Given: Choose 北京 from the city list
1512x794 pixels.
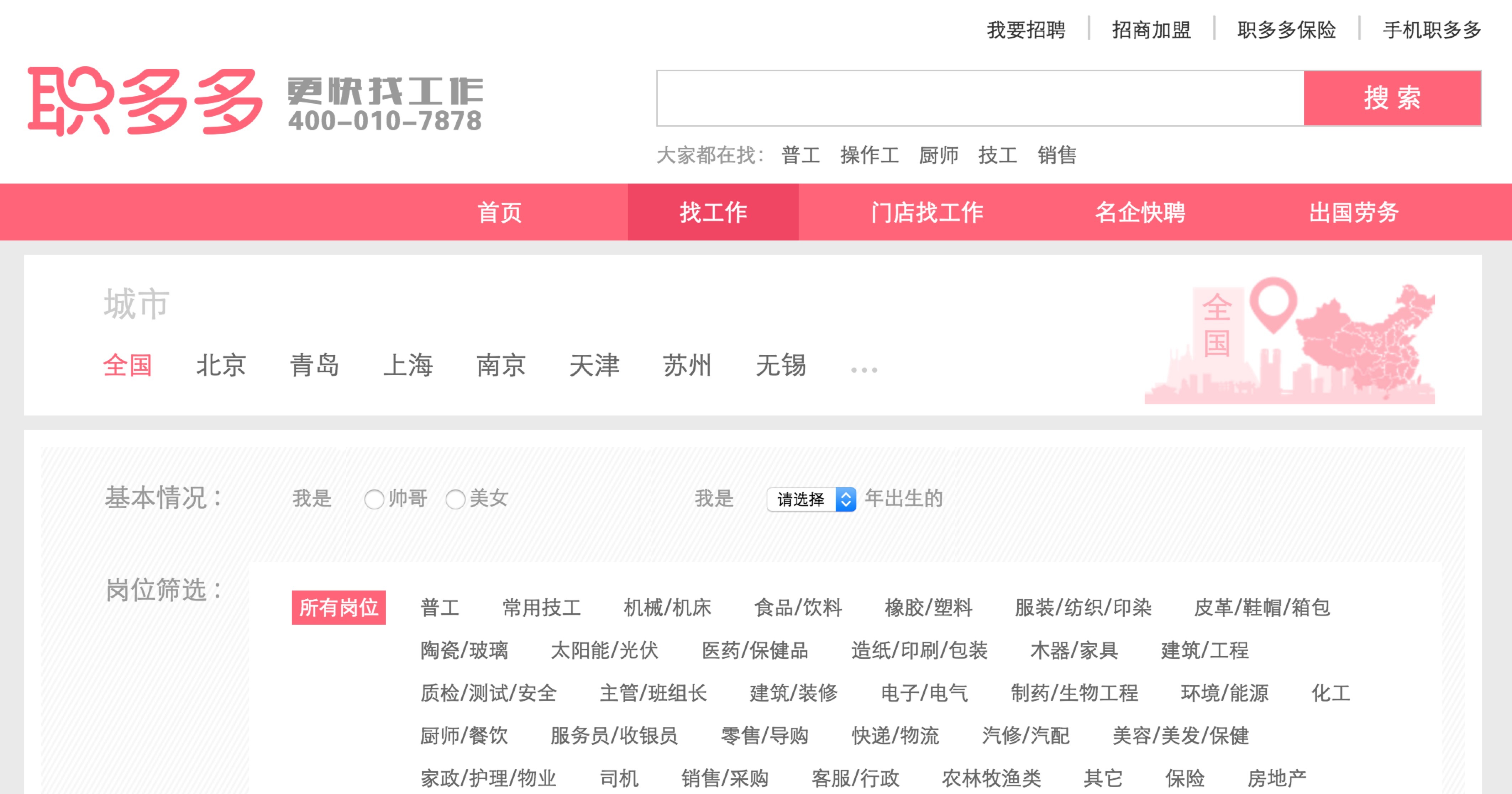Looking at the screenshot, I should pos(221,365).
